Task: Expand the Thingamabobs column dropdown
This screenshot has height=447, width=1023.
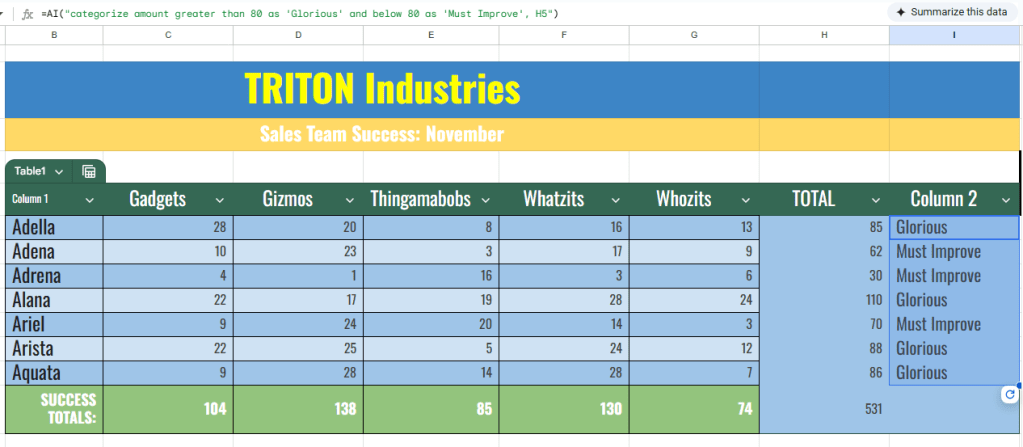Action: coord(485,199)
